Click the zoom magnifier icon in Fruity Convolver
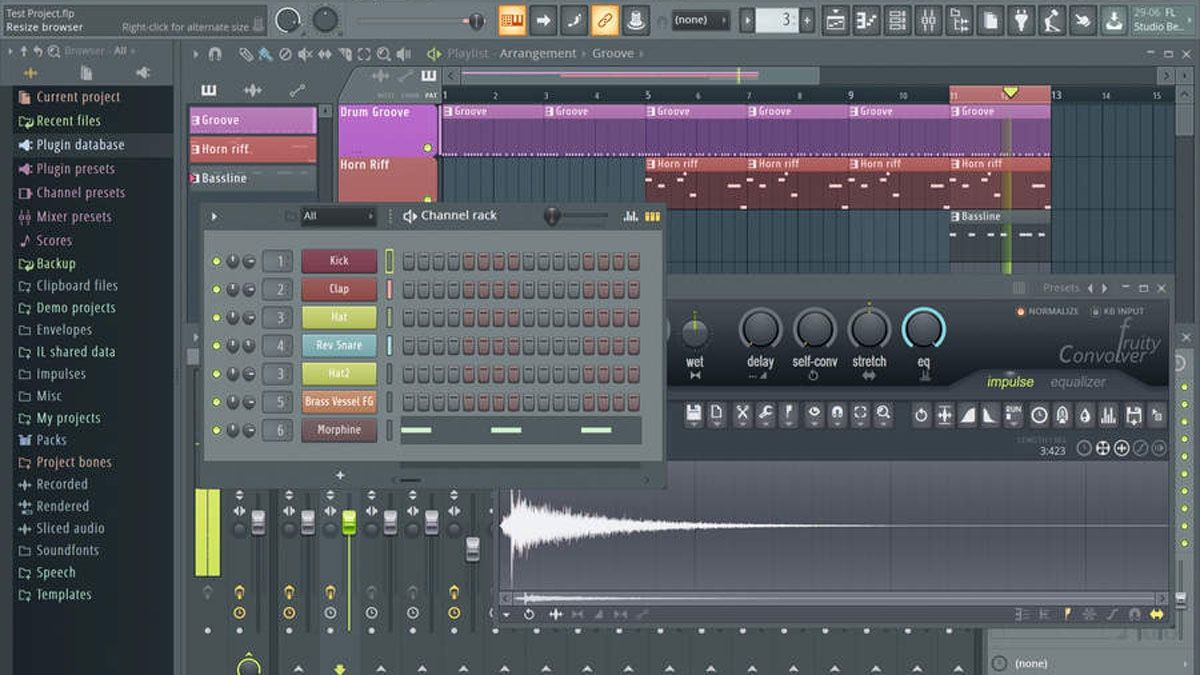 click(884, 413)
